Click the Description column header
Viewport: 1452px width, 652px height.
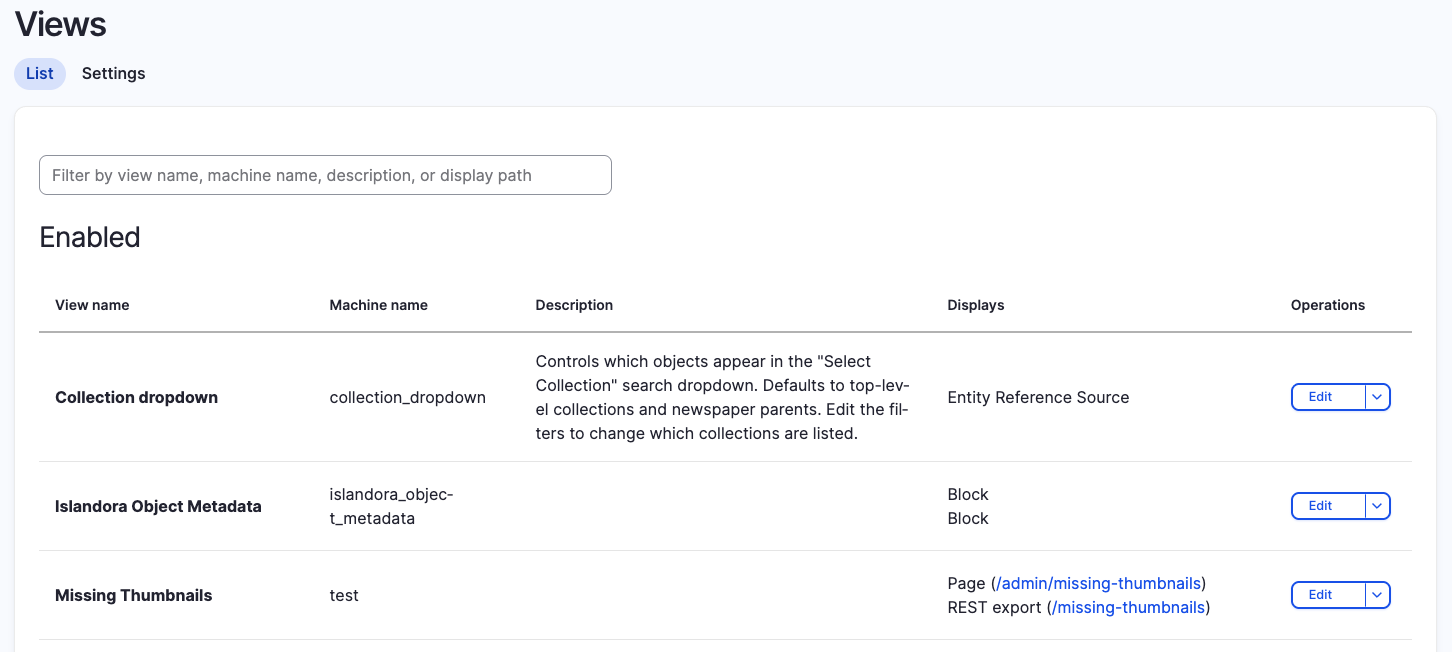[x=574, y=305]
